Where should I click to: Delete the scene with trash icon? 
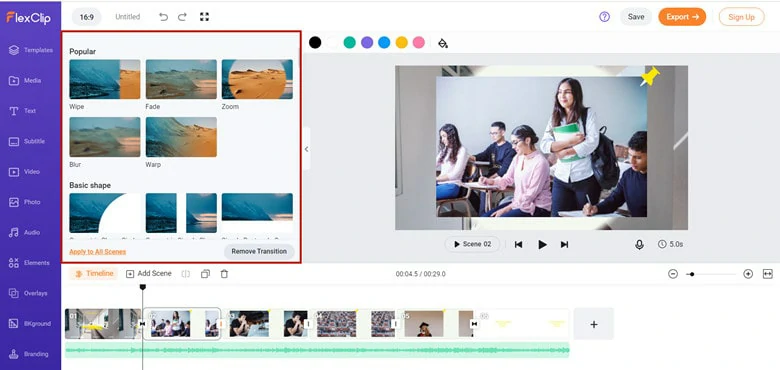pyautogui.click(x=224, y=274)
